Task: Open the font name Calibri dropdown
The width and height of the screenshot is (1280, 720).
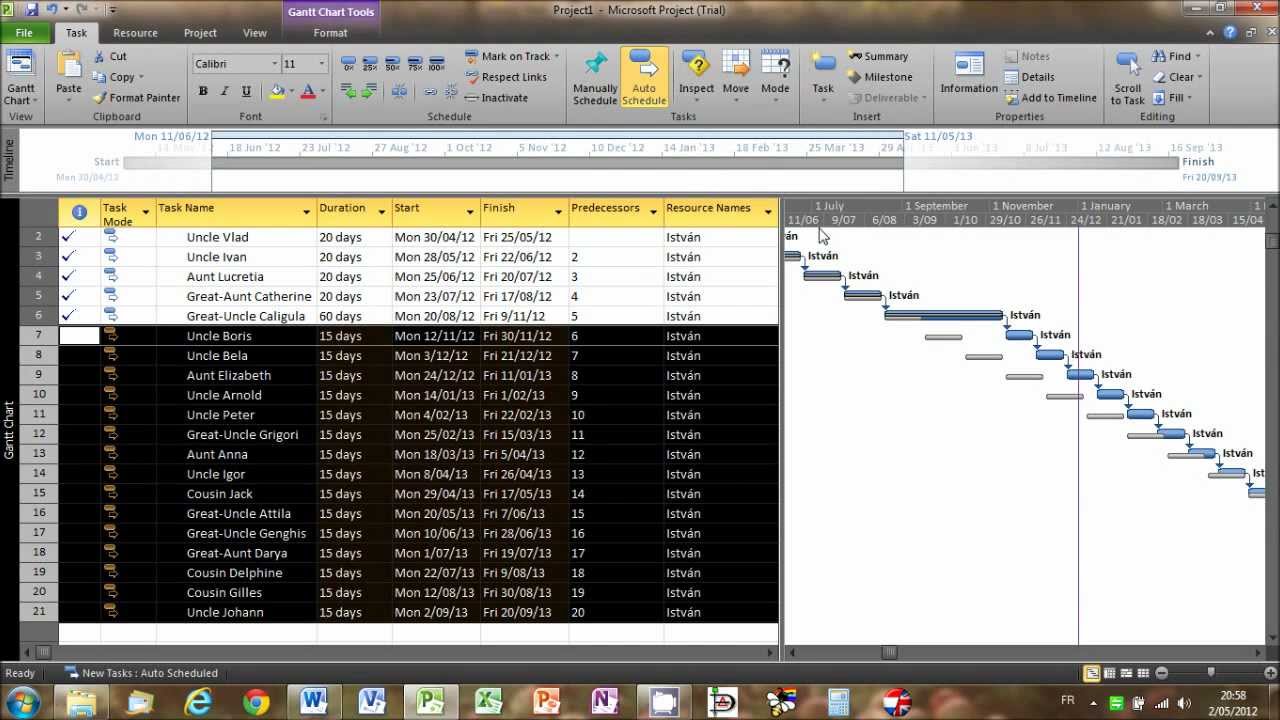Action: [x=275, y=64]
